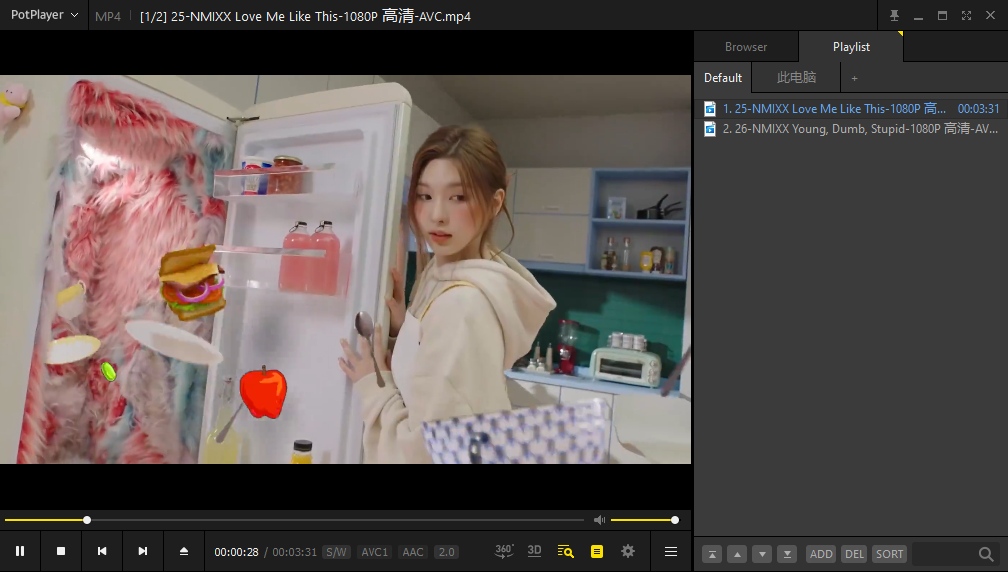
Task: Open the settings gear control panel
Action: tap(628, 551)
